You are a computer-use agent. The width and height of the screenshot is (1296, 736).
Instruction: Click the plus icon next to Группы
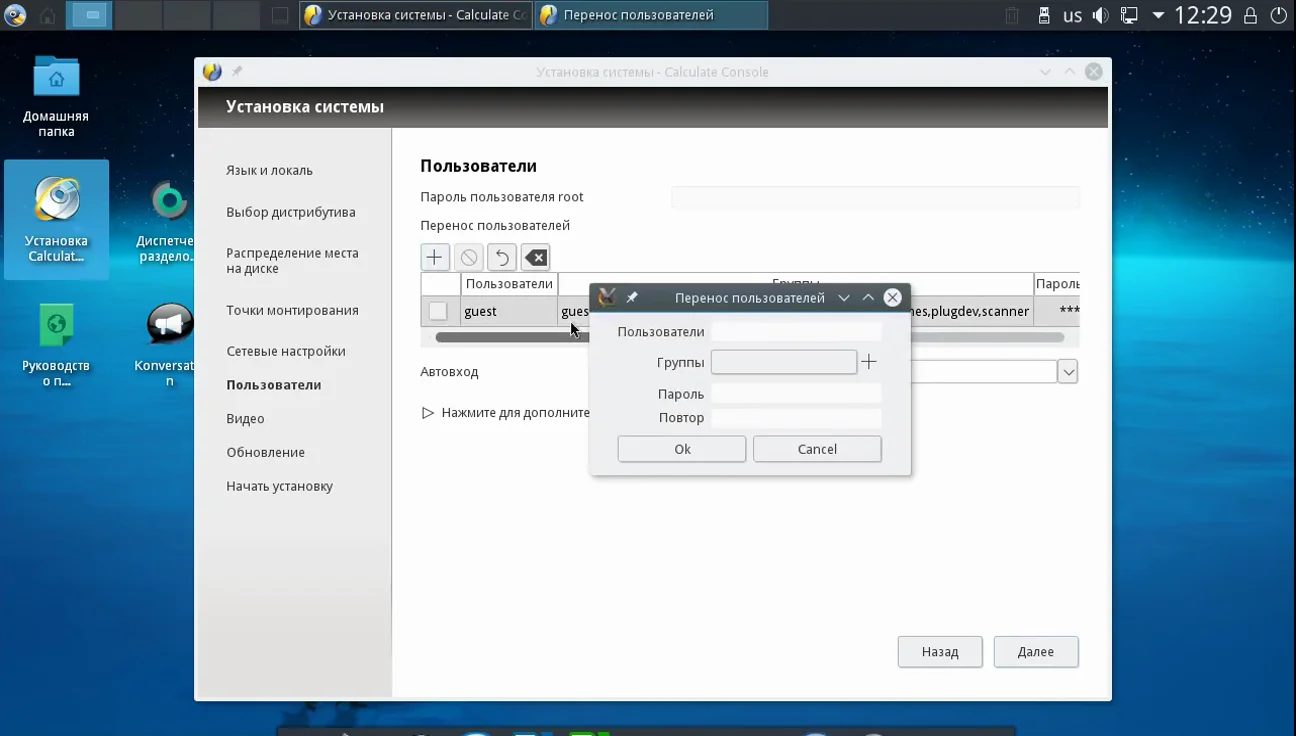tap(869, 362)
